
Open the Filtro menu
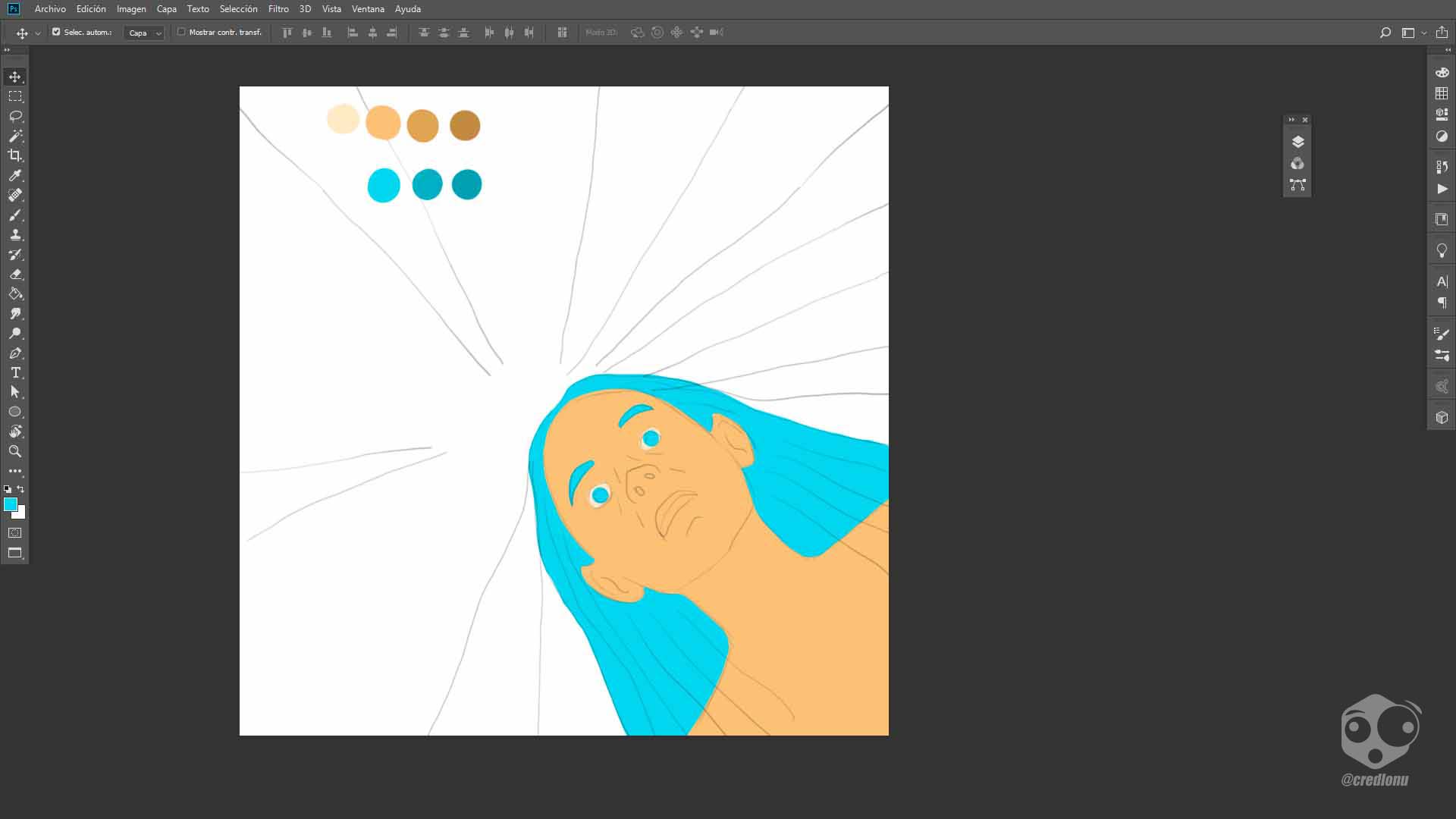click(278, 9)
